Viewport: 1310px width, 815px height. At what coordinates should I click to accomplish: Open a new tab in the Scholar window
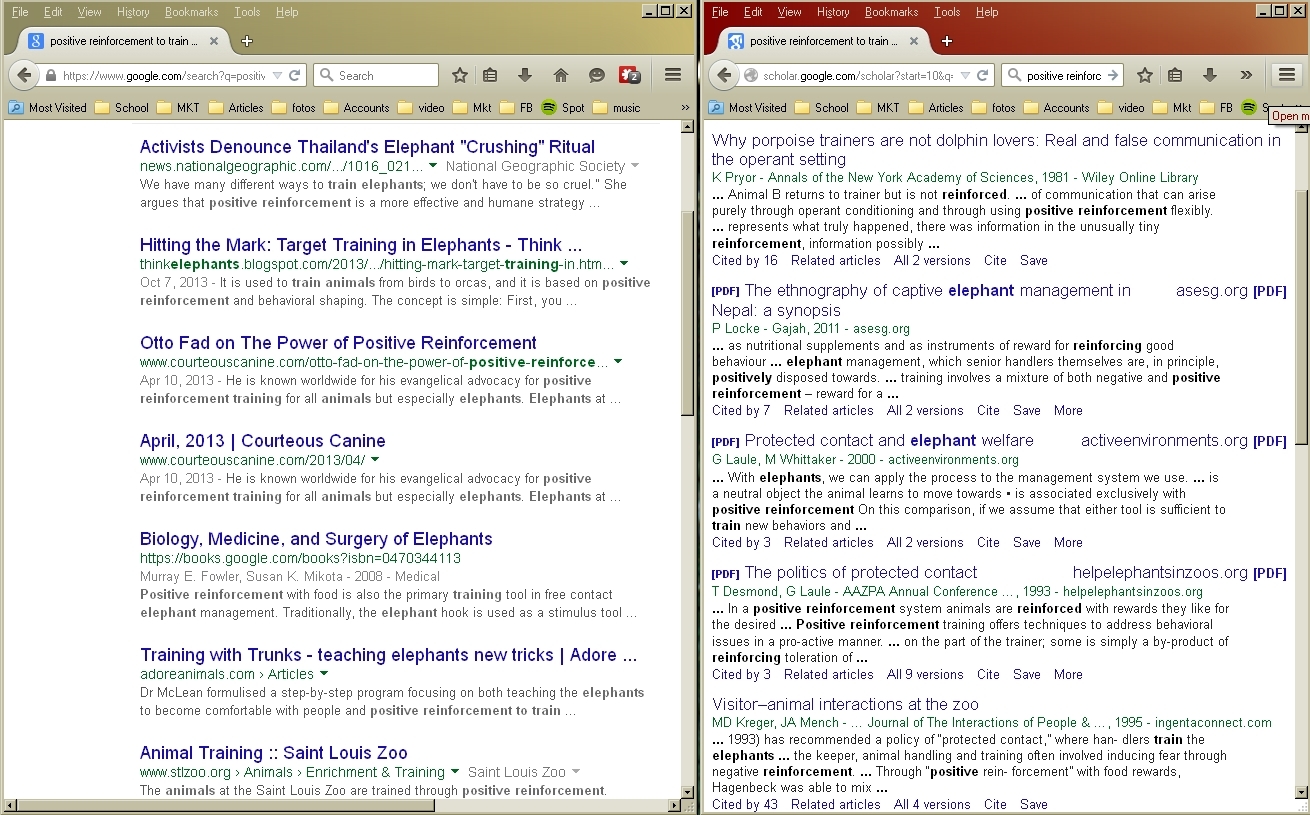(947, 41)
